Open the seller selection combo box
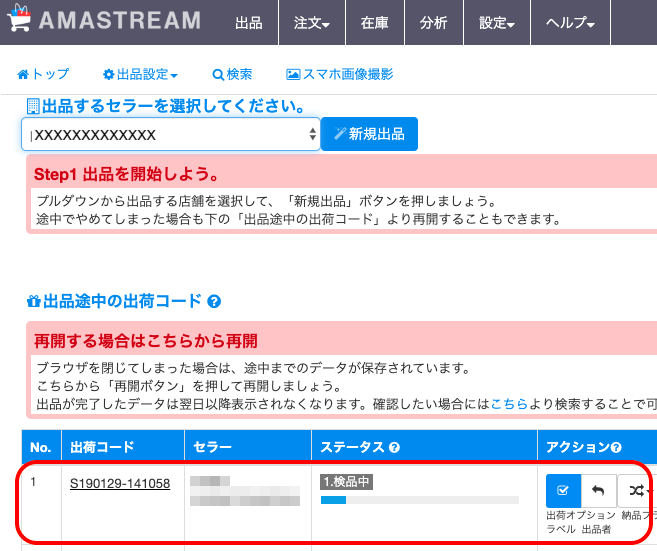 (171, 134)
